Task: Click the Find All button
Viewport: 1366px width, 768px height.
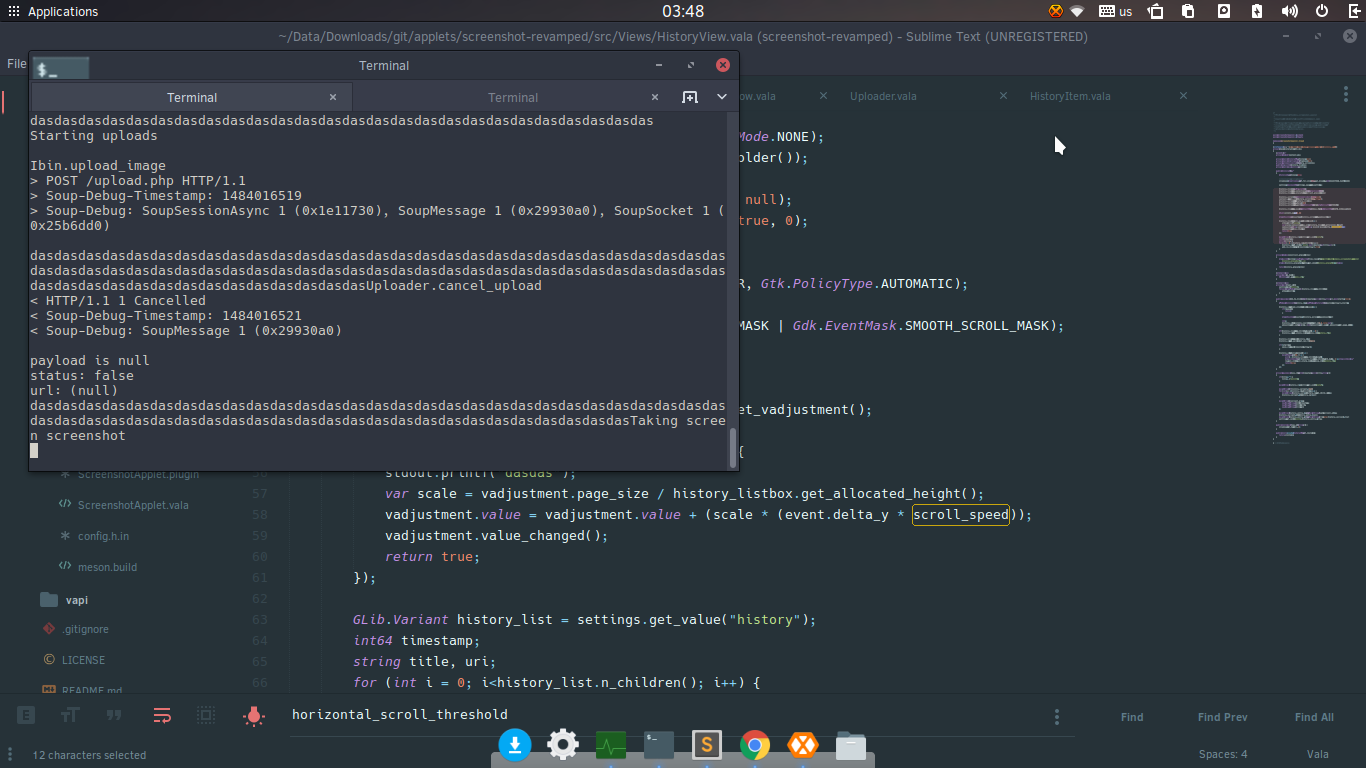Action: point(1314,717)
